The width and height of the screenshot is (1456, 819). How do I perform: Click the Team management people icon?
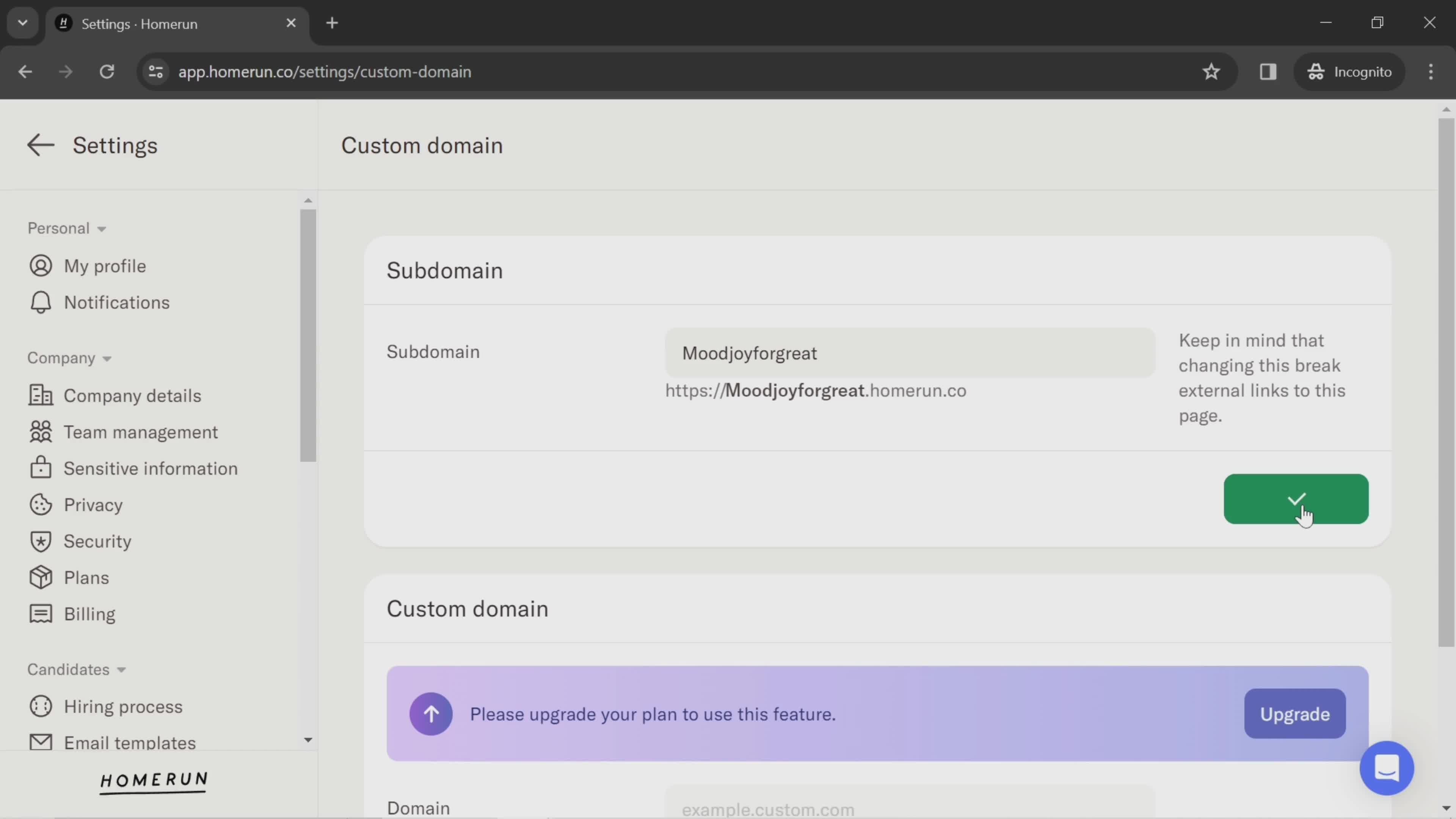(x=41, y=432)
